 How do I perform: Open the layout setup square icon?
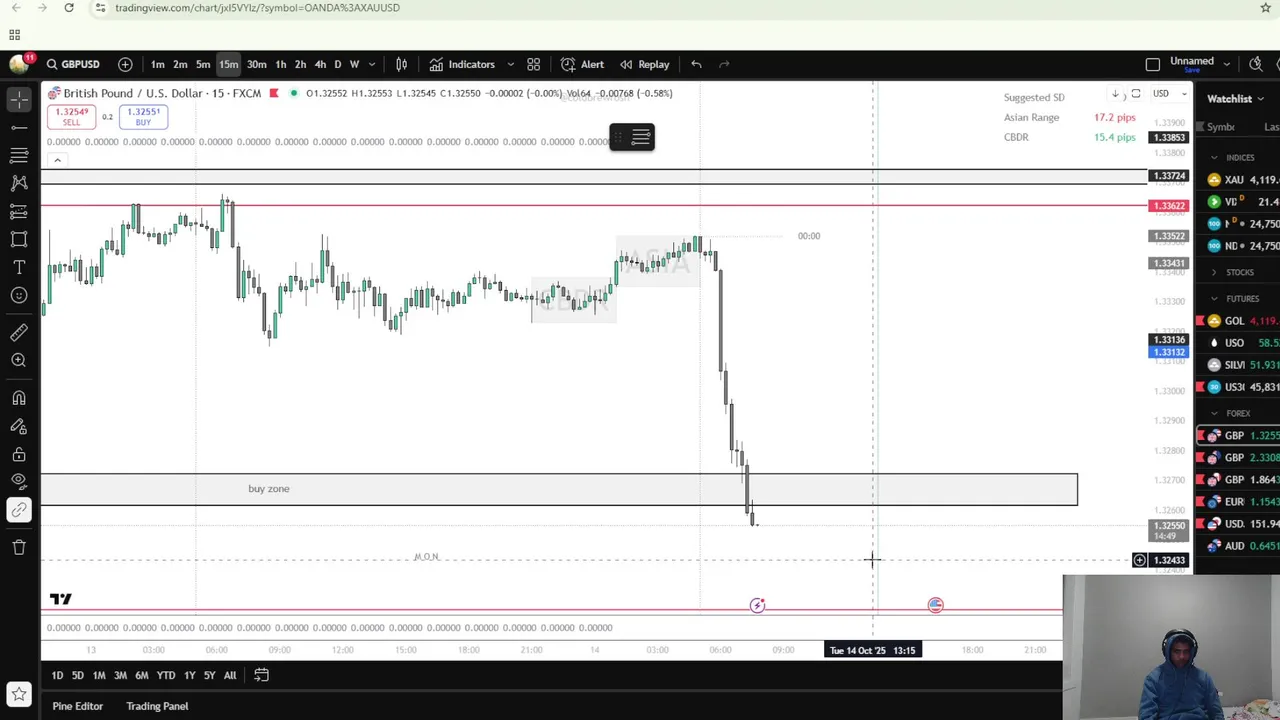(1152, 64)
